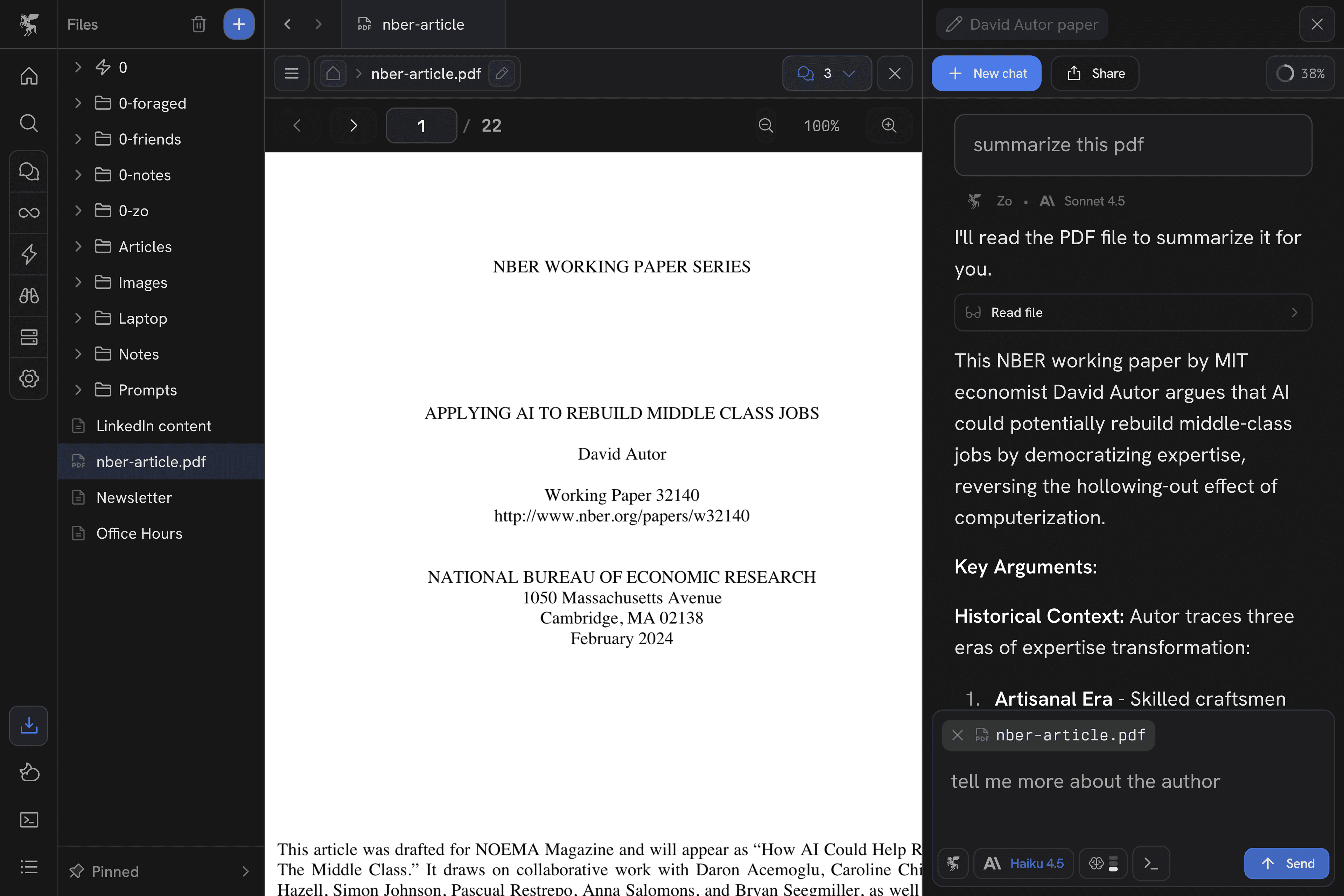Open the 3 comments dropdown
This screenshot has height=896, width=1344.
(826, 73)
